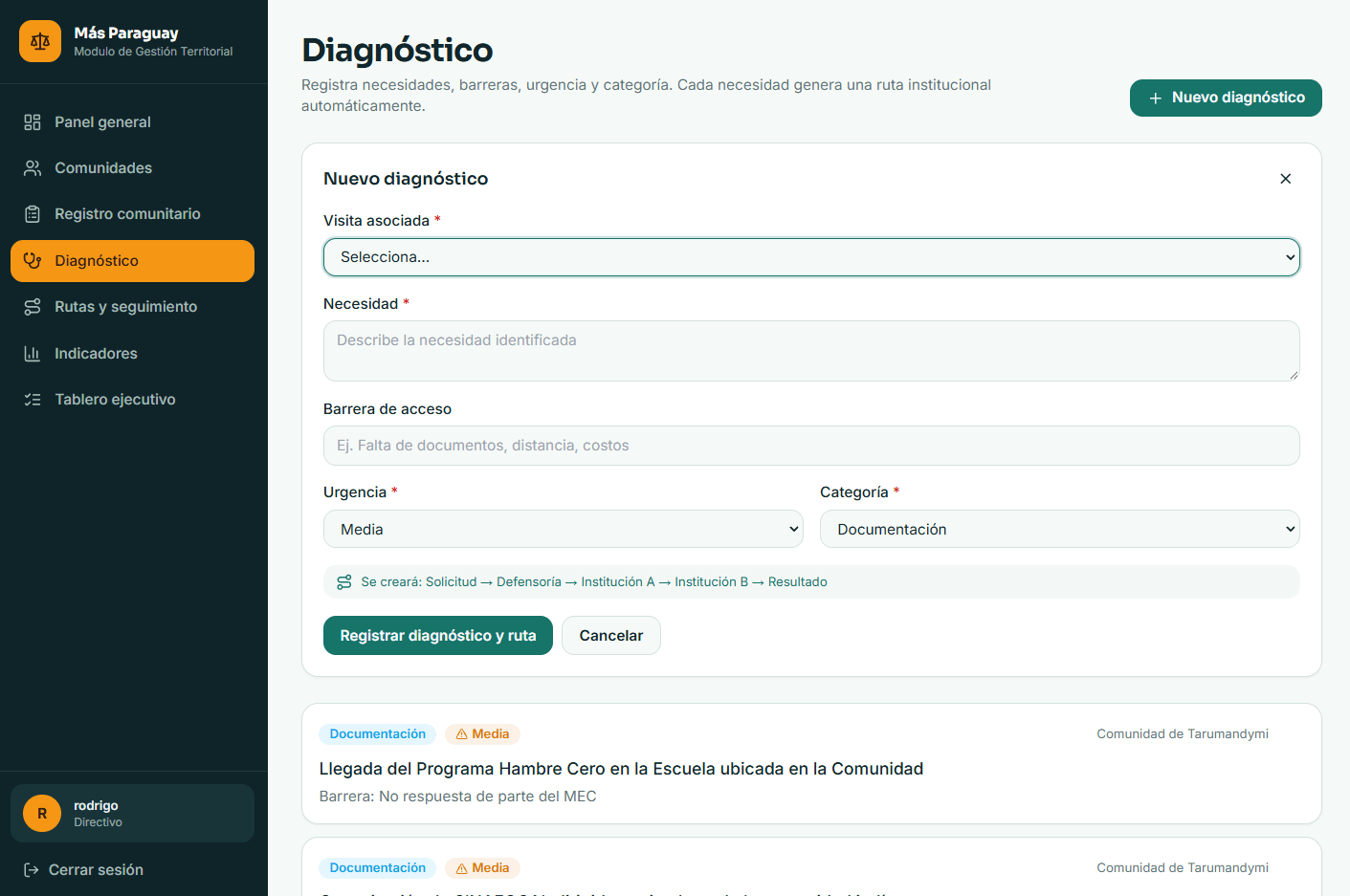Click the Comunidades people icon
This screenshot has width=1350, height=896.
[x=33, y=168]
